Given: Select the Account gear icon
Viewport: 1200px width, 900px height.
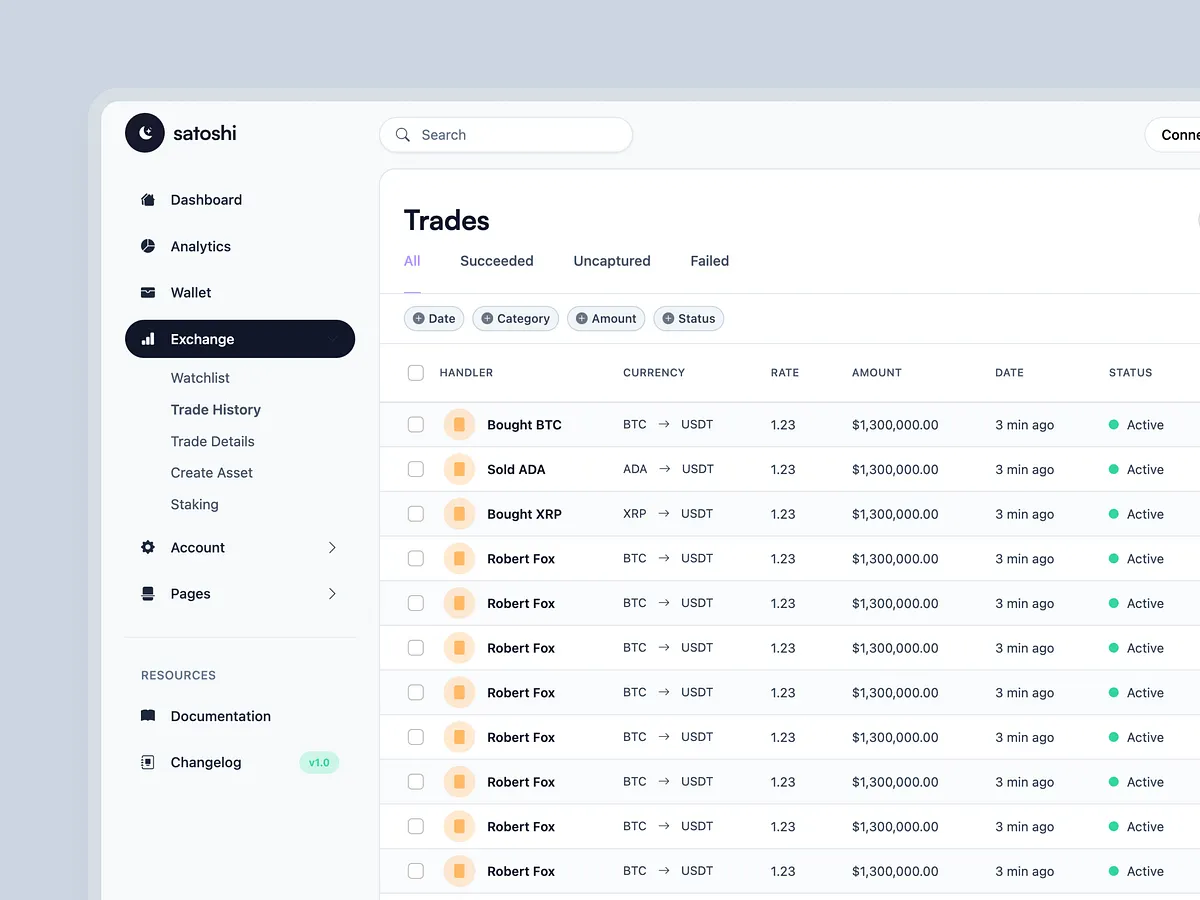Looking at the screenshot, I should point(147,547).
